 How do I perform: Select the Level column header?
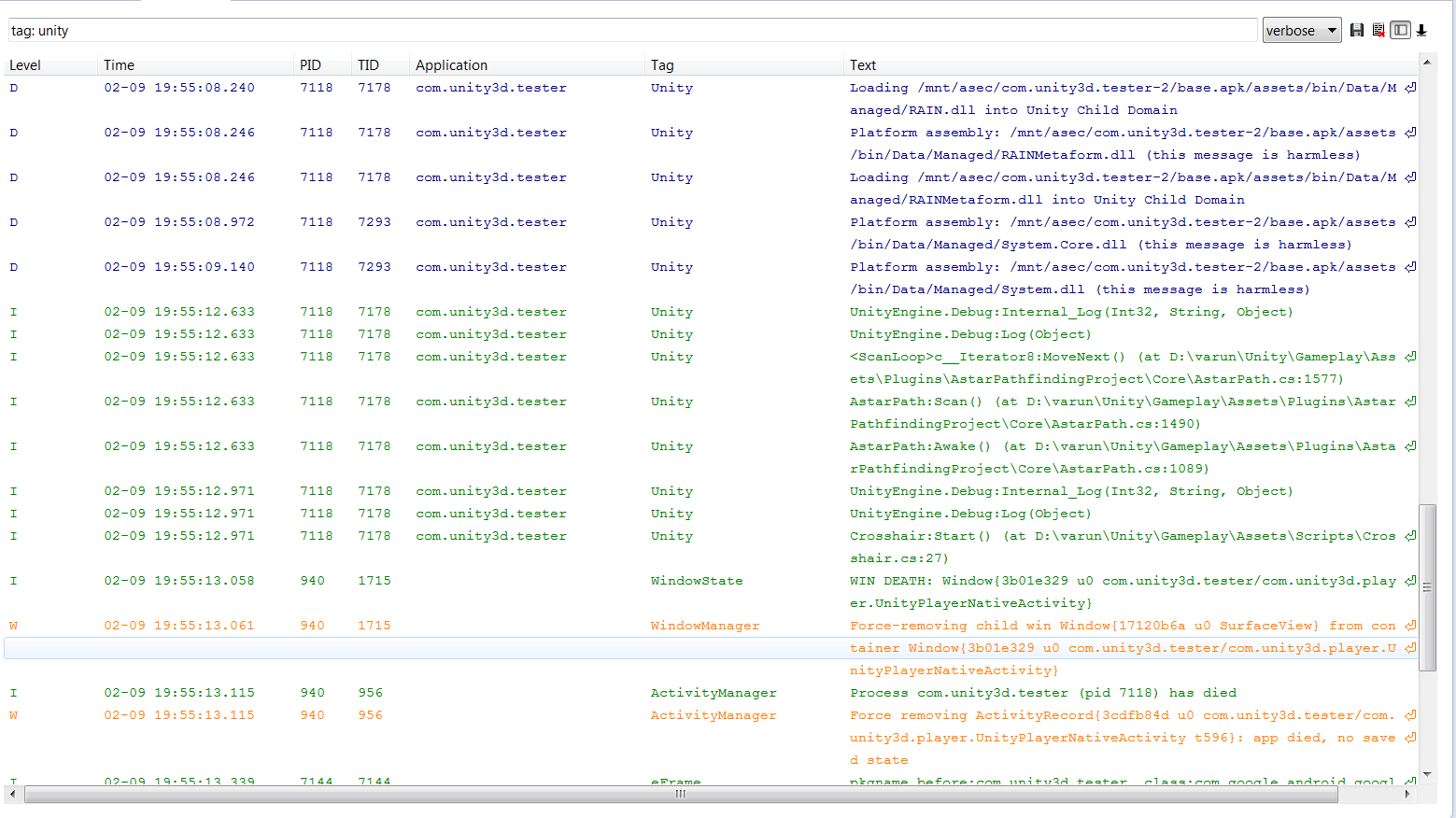pos(50,65)
